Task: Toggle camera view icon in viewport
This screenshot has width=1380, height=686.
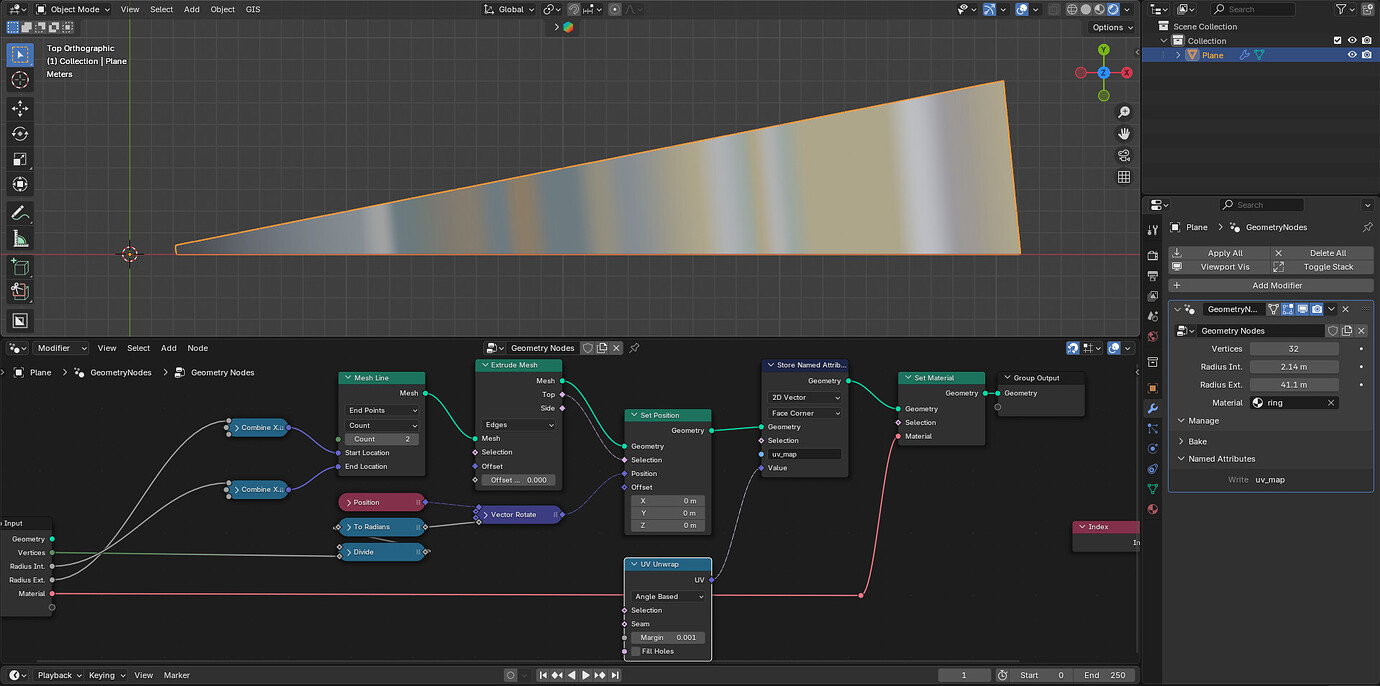Action: (x=1124, y=155)
